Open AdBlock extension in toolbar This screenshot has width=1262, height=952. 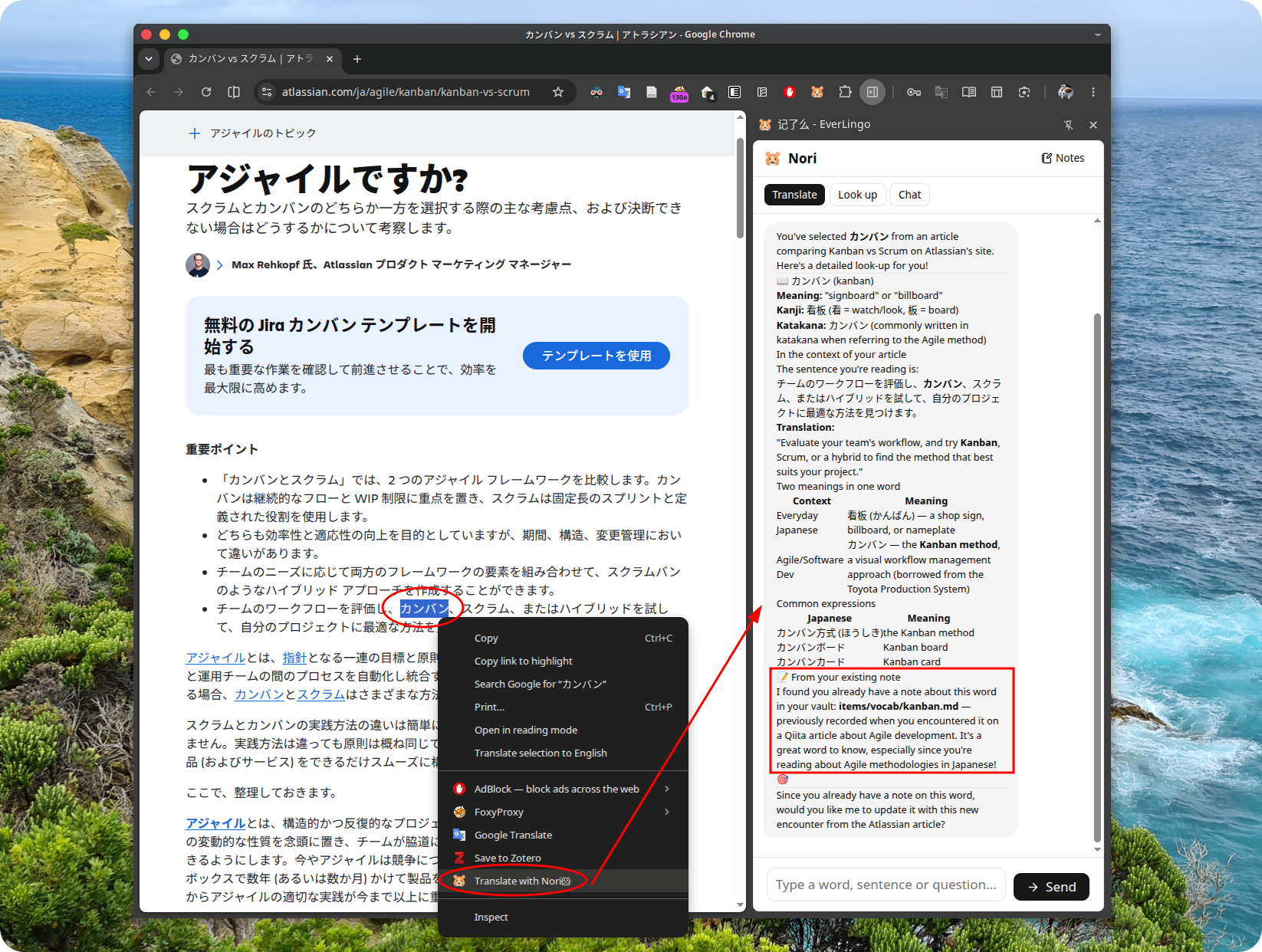(790, 92)
